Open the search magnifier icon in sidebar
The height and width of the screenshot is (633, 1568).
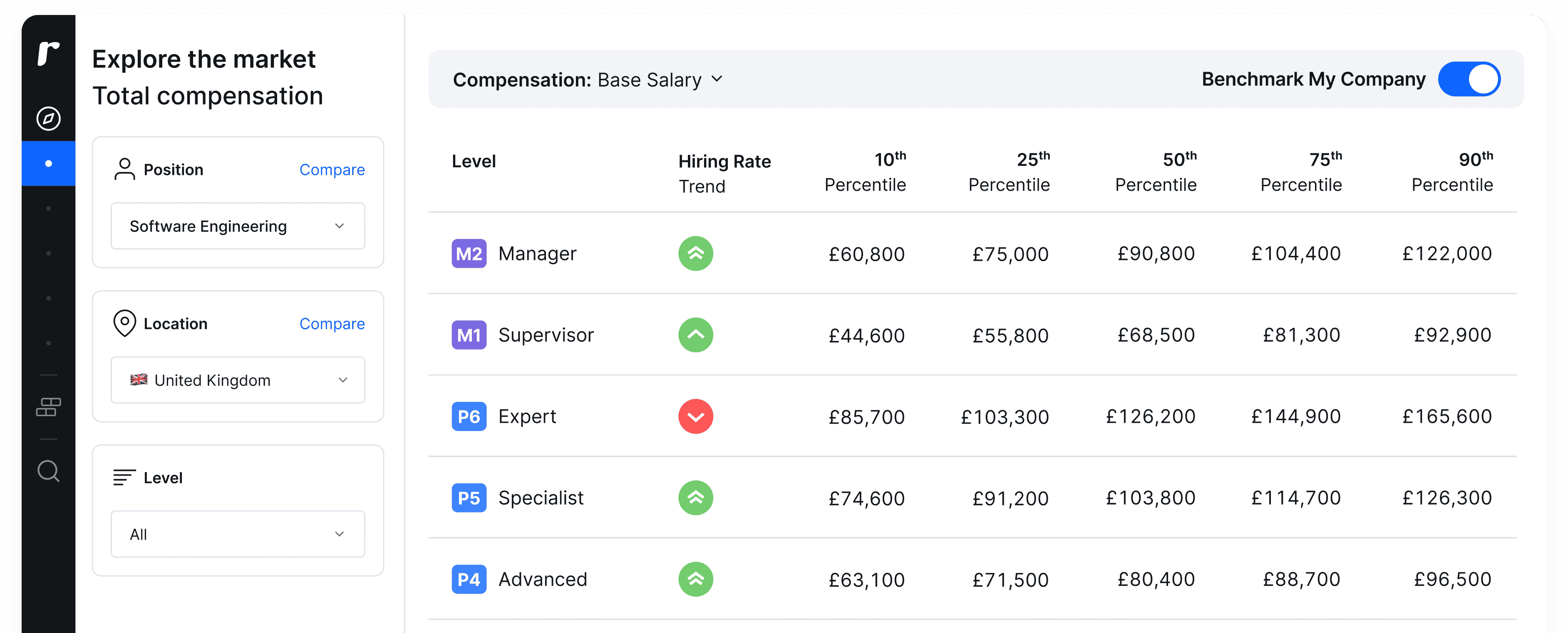[x=48, y=471]
